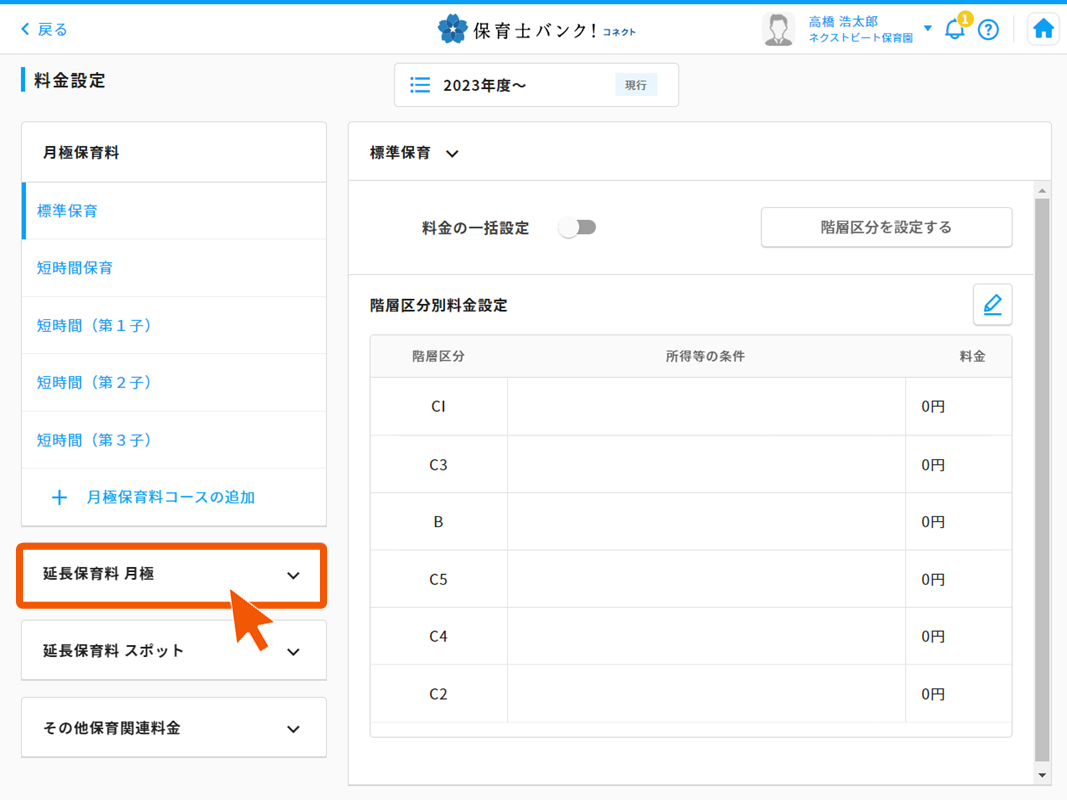Screen dimensions: 1067x800
Task: Open the notification bell with badge
Action: click(x=954, y=28)
